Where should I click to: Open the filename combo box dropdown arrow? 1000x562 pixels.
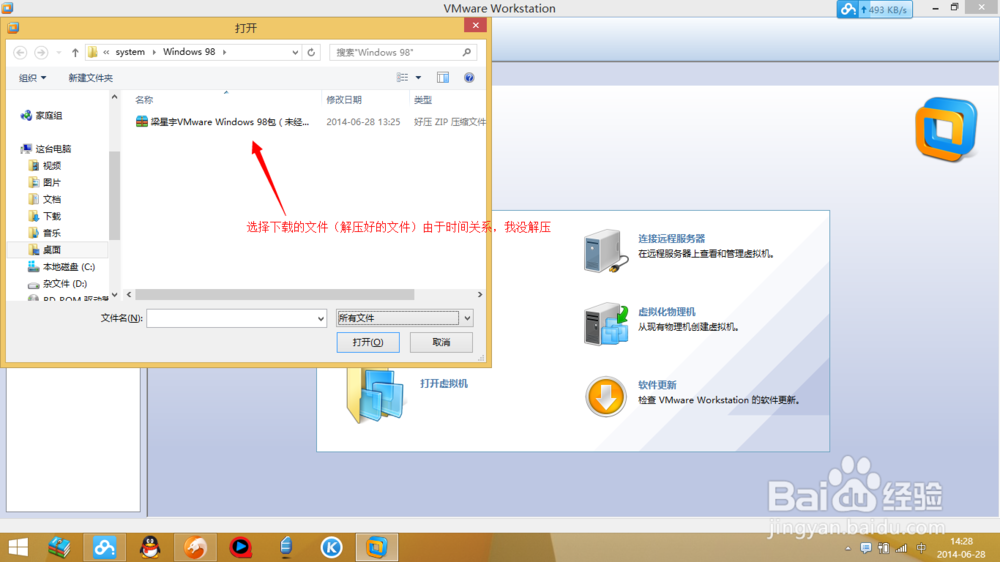(x=321, y=318)
